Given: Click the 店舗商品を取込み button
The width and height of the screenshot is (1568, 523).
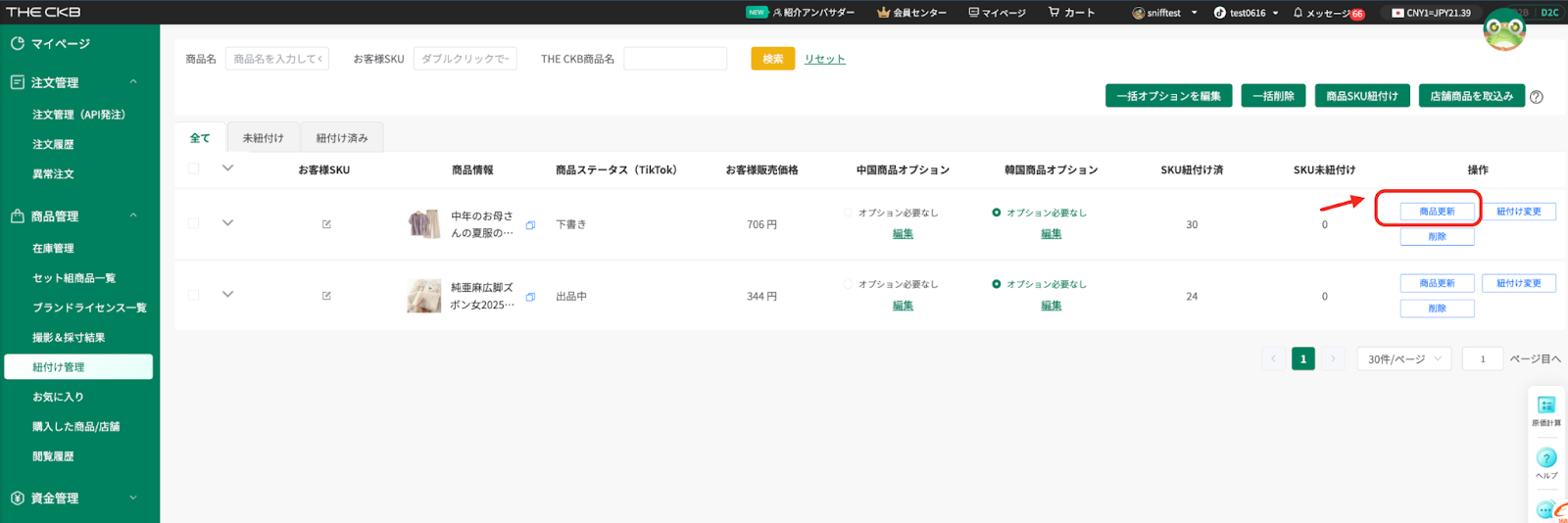Looking at the screenshot, I should (x=1472, y=96).
